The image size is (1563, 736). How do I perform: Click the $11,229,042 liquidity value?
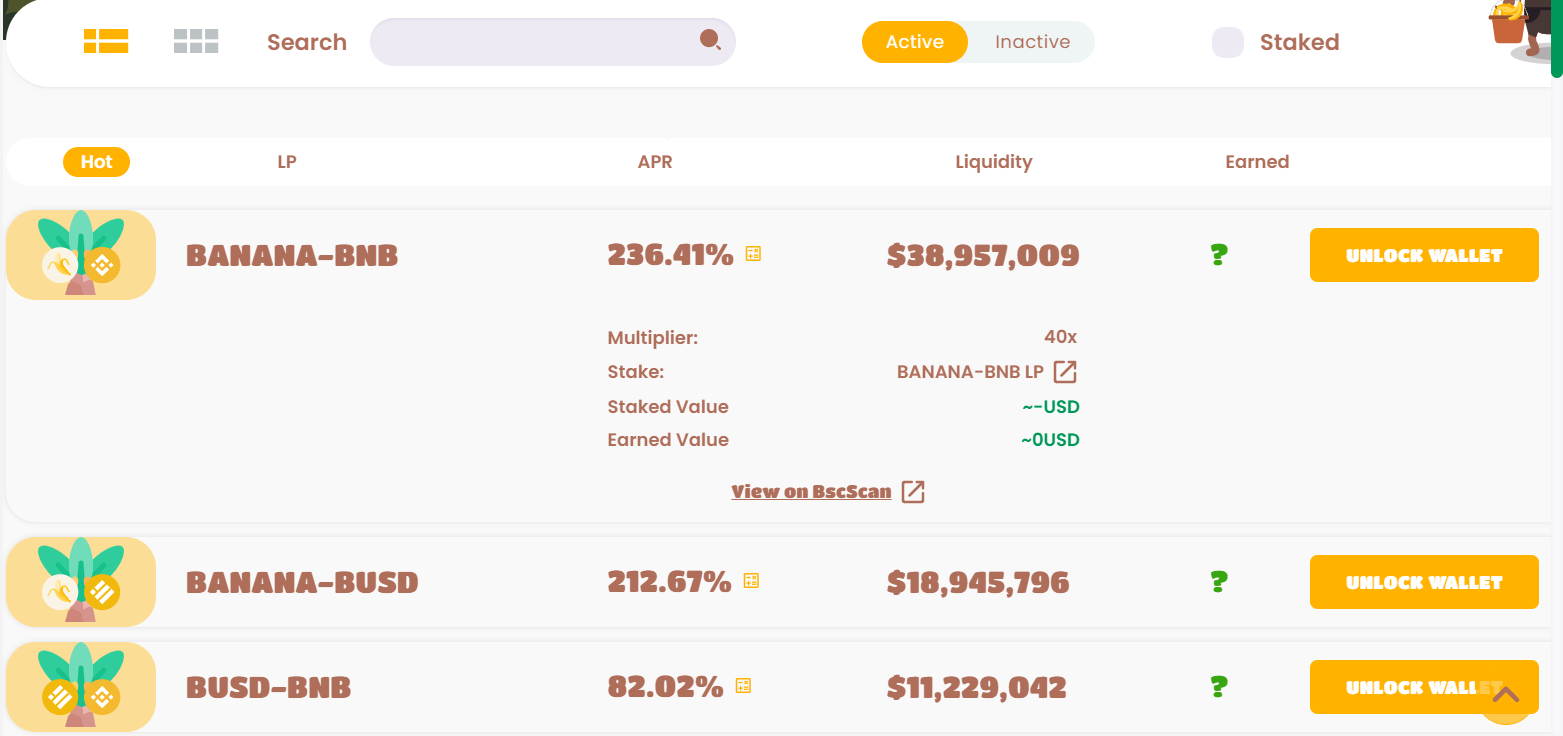tap(977, 687)
